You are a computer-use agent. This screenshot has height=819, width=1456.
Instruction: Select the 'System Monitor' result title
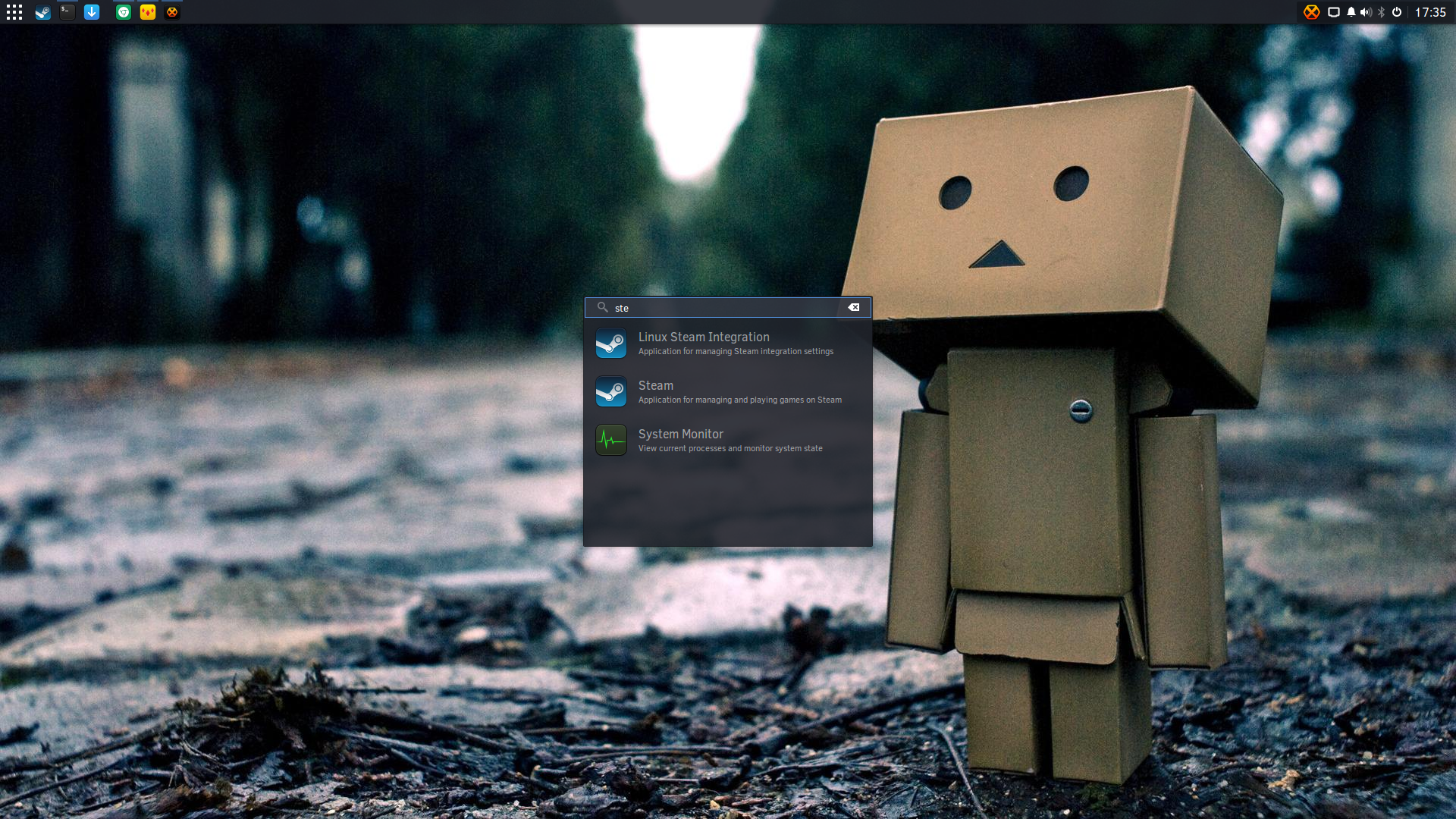point(681,434)
